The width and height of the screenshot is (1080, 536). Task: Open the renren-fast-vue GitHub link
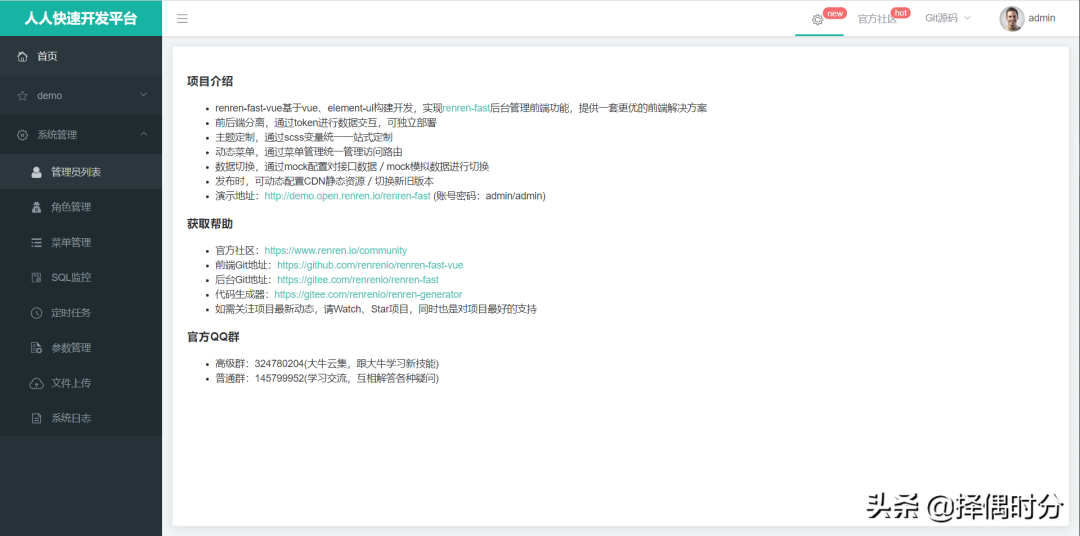pyautogui.click(x=370, y=265)
